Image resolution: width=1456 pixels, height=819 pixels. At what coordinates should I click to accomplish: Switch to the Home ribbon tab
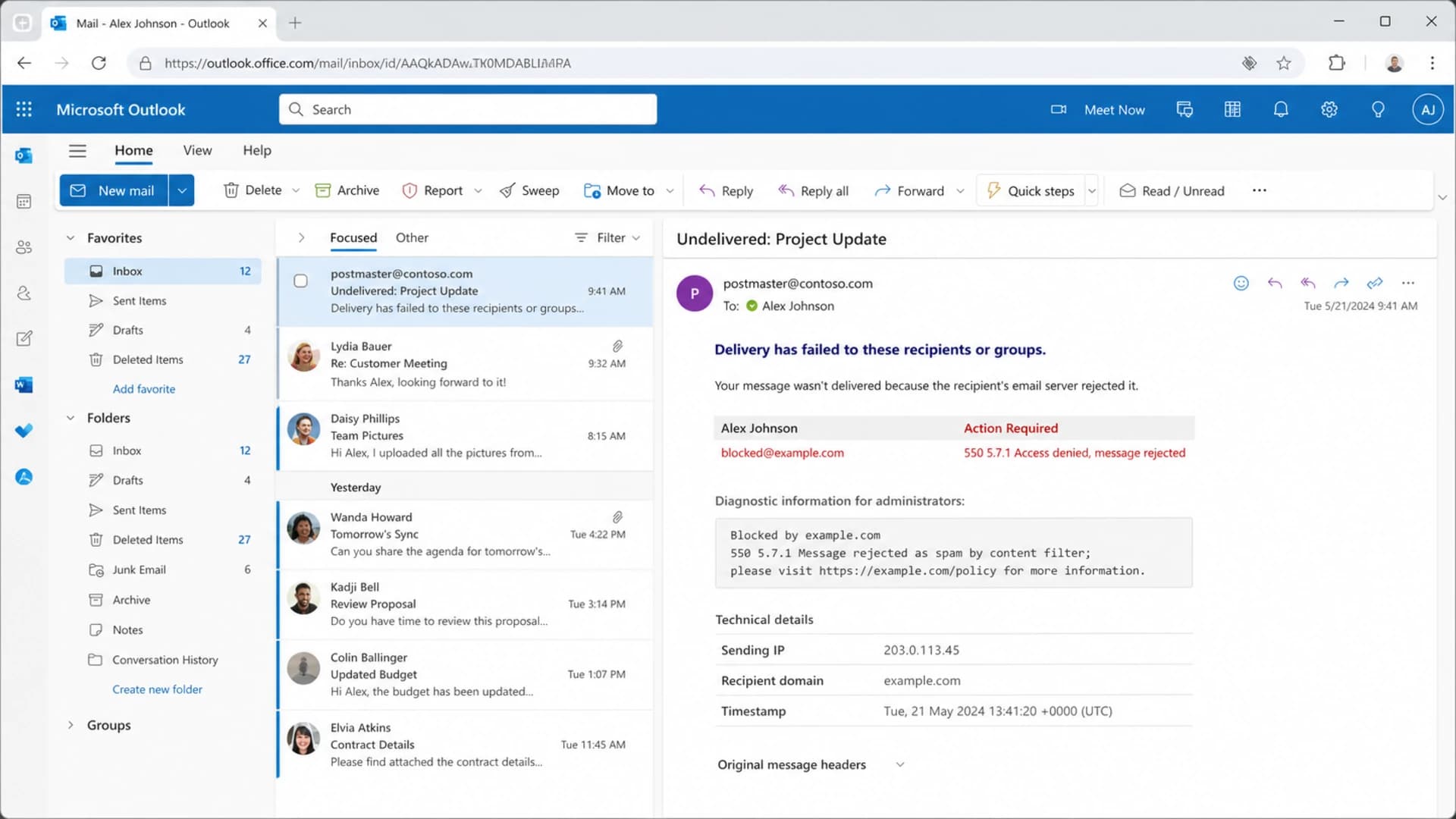click(133, 150)
